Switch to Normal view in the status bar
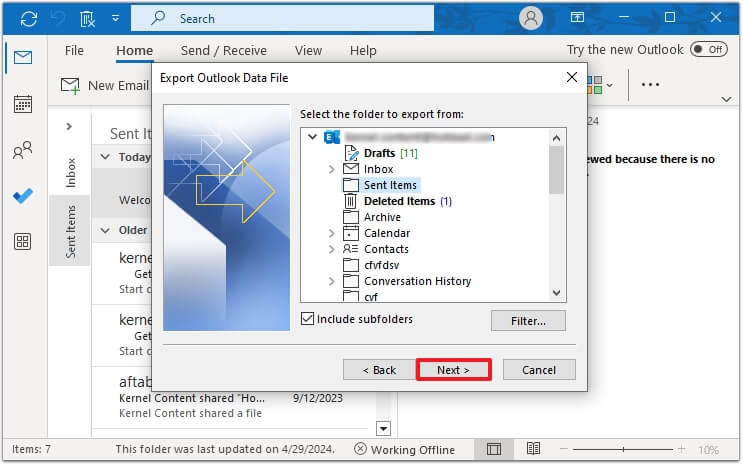743x465 pixels. coord(494,449)
